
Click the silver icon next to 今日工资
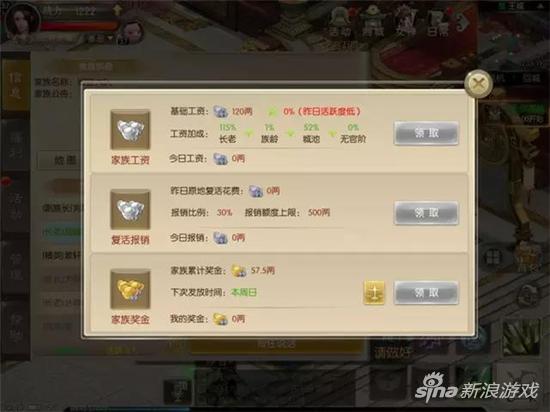[x=221, y=158]
